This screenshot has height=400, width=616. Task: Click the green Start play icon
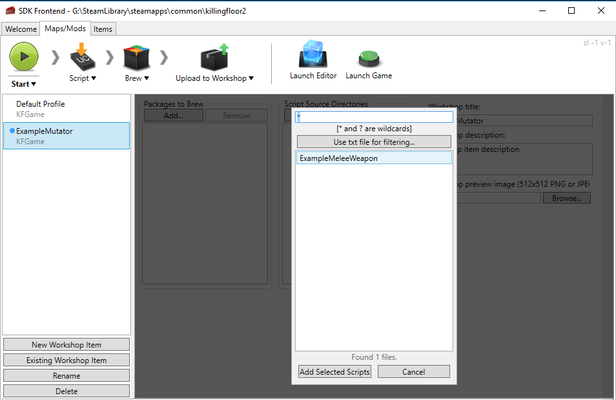pos(24,57)
